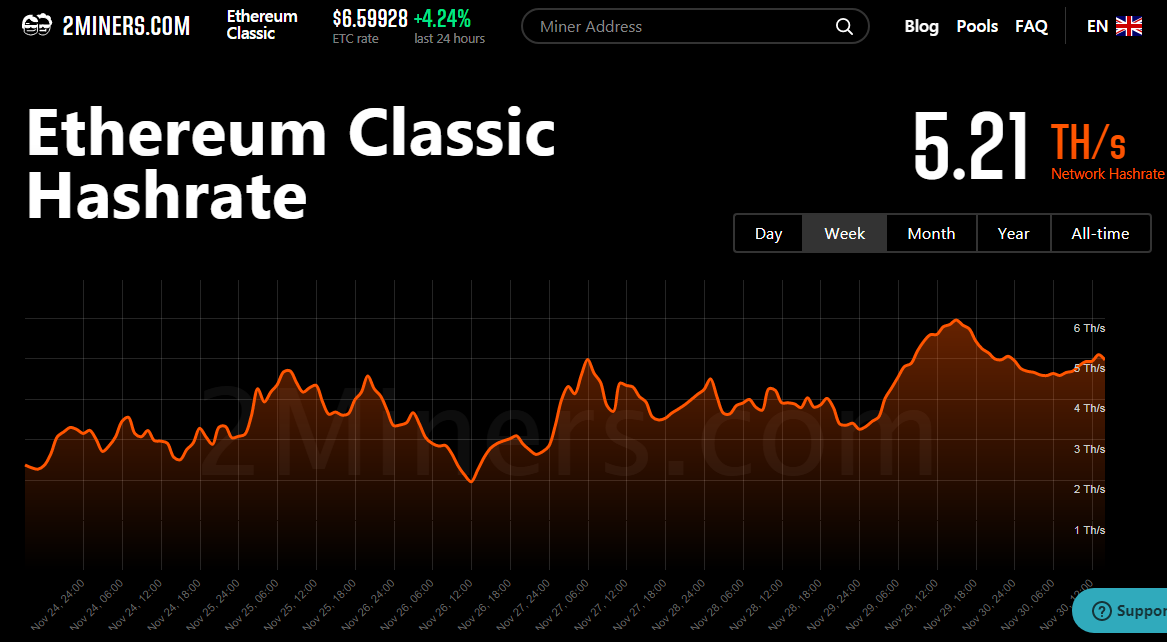Click the 1 Th/s axis label
The width and height of the screenshot is (1167, 642).
coord(1089,530)
